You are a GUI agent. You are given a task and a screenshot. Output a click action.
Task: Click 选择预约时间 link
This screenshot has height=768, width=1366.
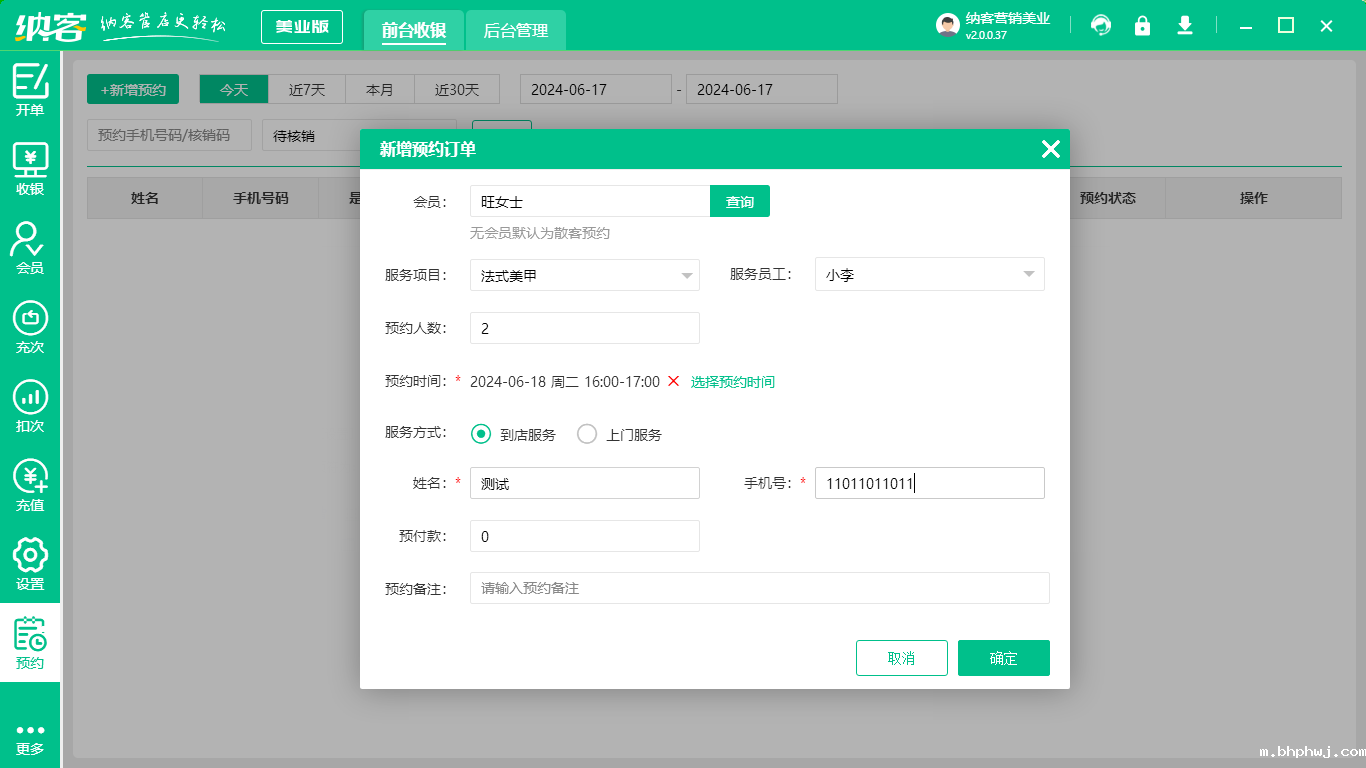coord(733,382)
